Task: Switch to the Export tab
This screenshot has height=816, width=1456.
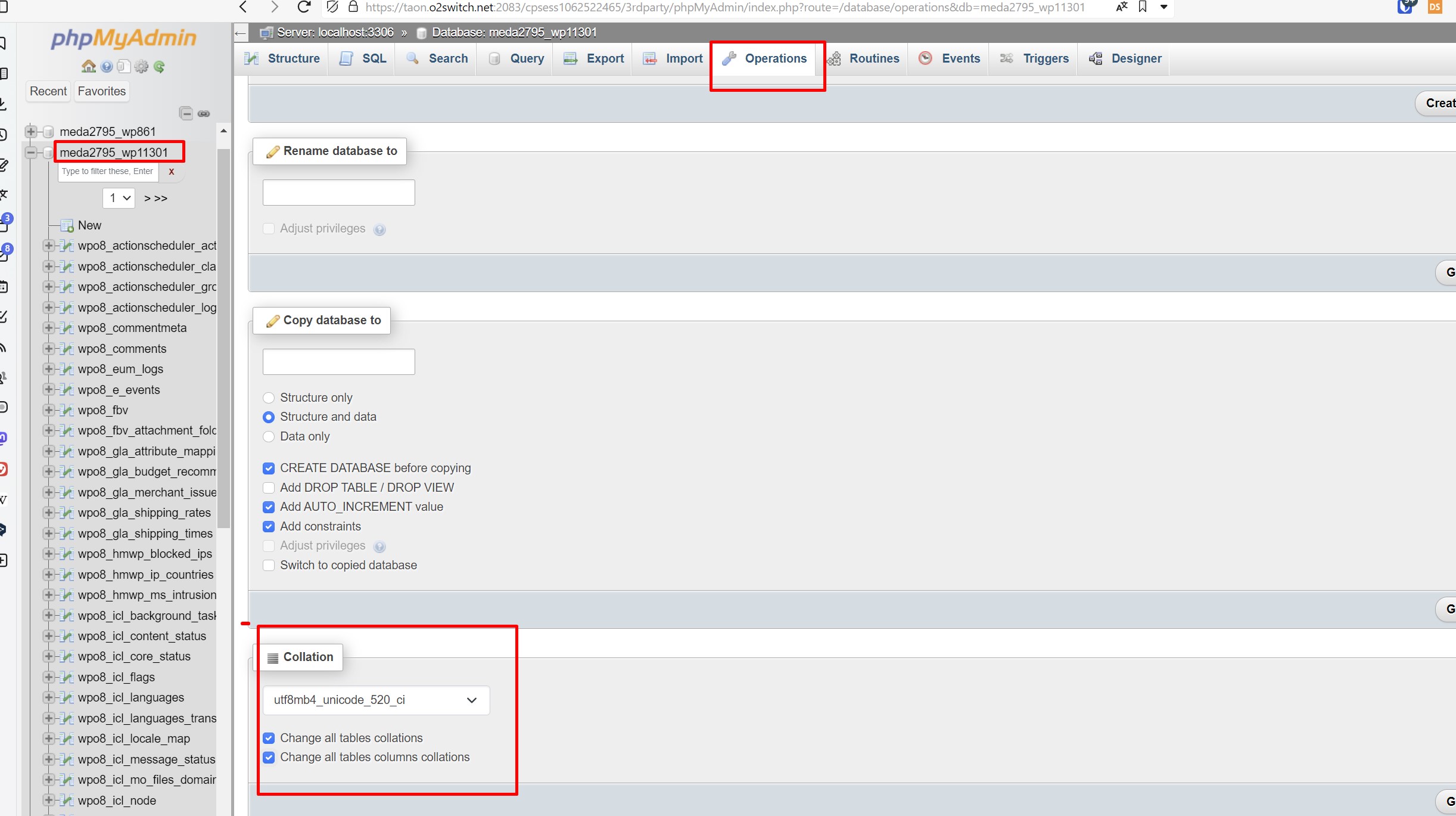Action: click(593, 58)
